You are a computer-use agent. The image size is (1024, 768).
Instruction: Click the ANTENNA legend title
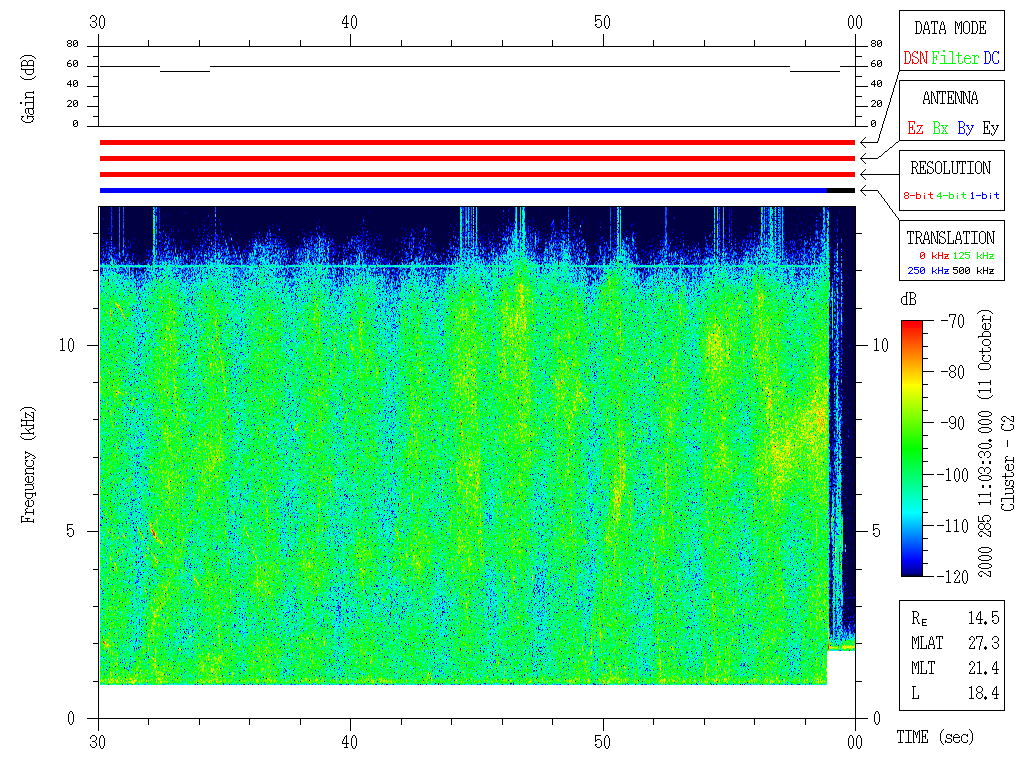[x=950, y=98]
